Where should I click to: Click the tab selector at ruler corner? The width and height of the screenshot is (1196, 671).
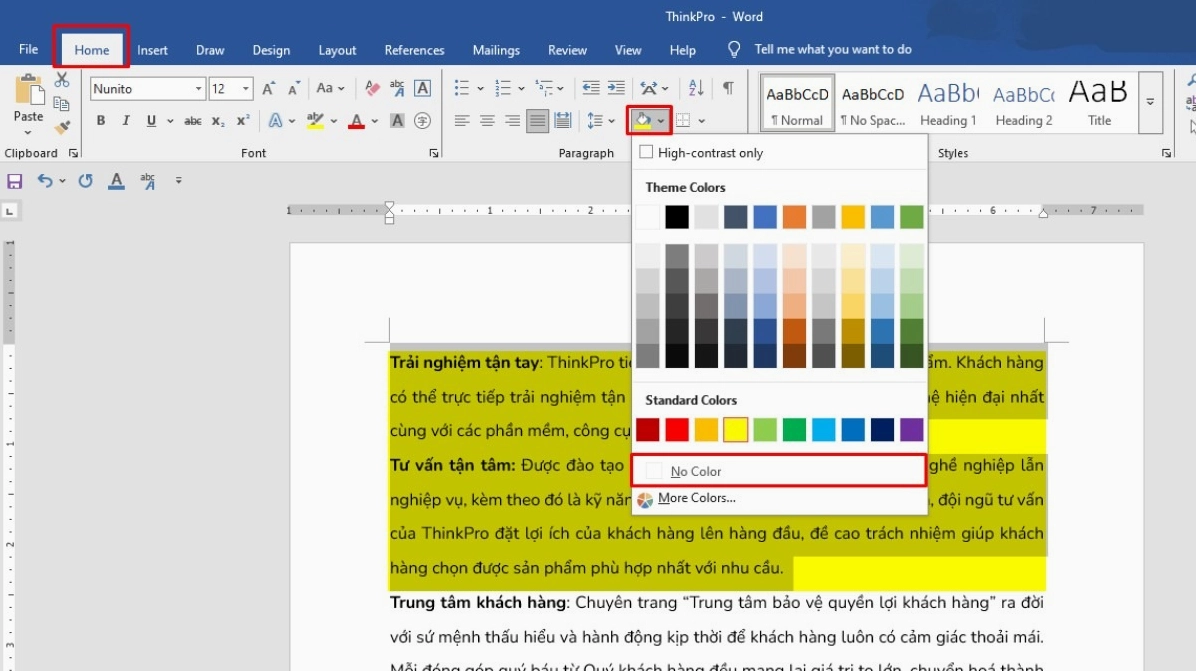[10, 211]
